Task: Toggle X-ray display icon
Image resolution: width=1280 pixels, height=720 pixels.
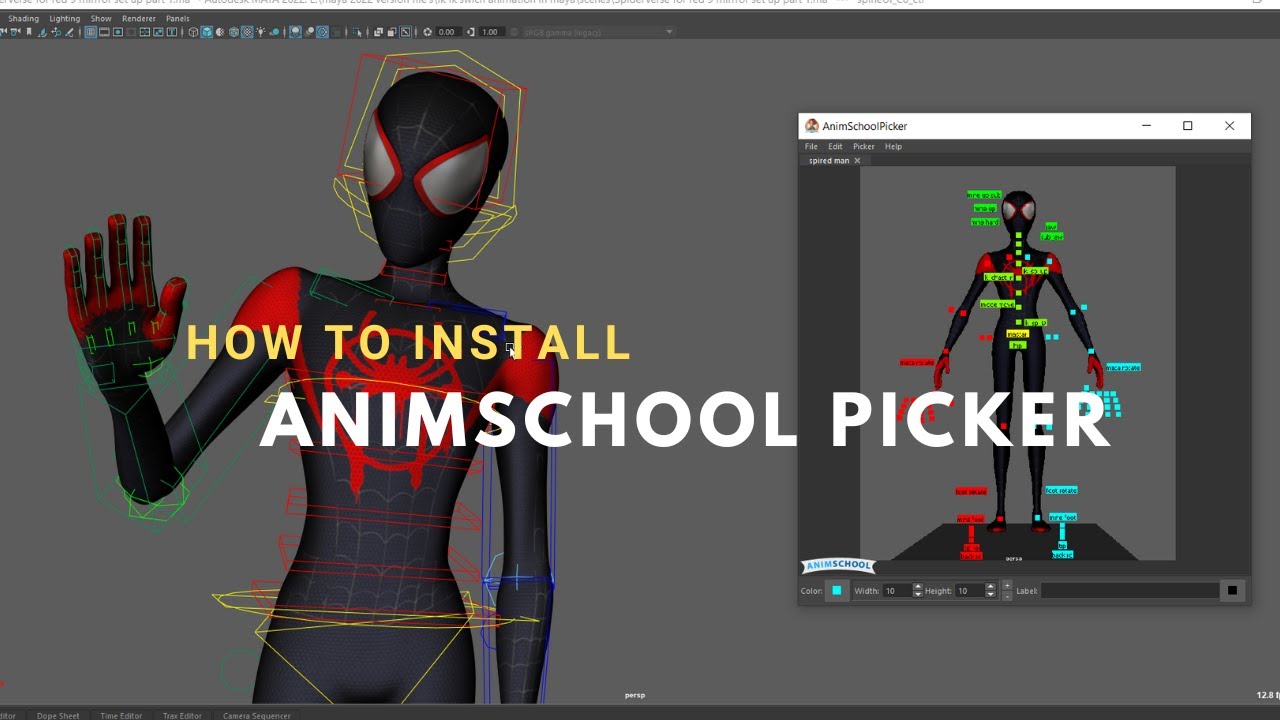Action: click(x=379, y=32)
